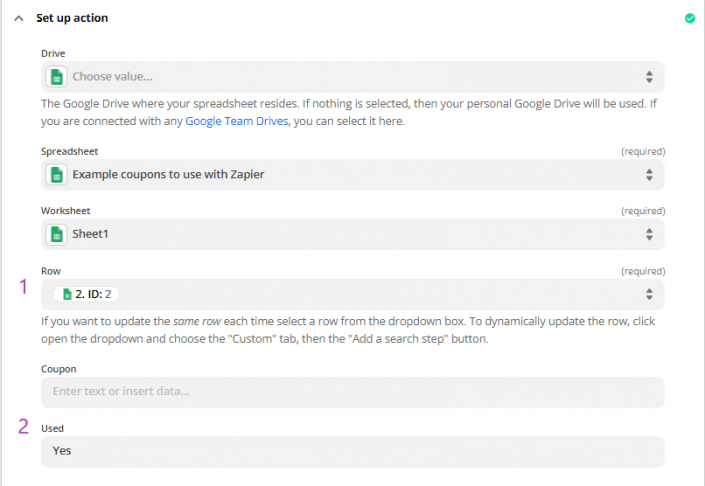
Task: Open the Spreadsheet dropdown arrows
Action: [649, 175]
